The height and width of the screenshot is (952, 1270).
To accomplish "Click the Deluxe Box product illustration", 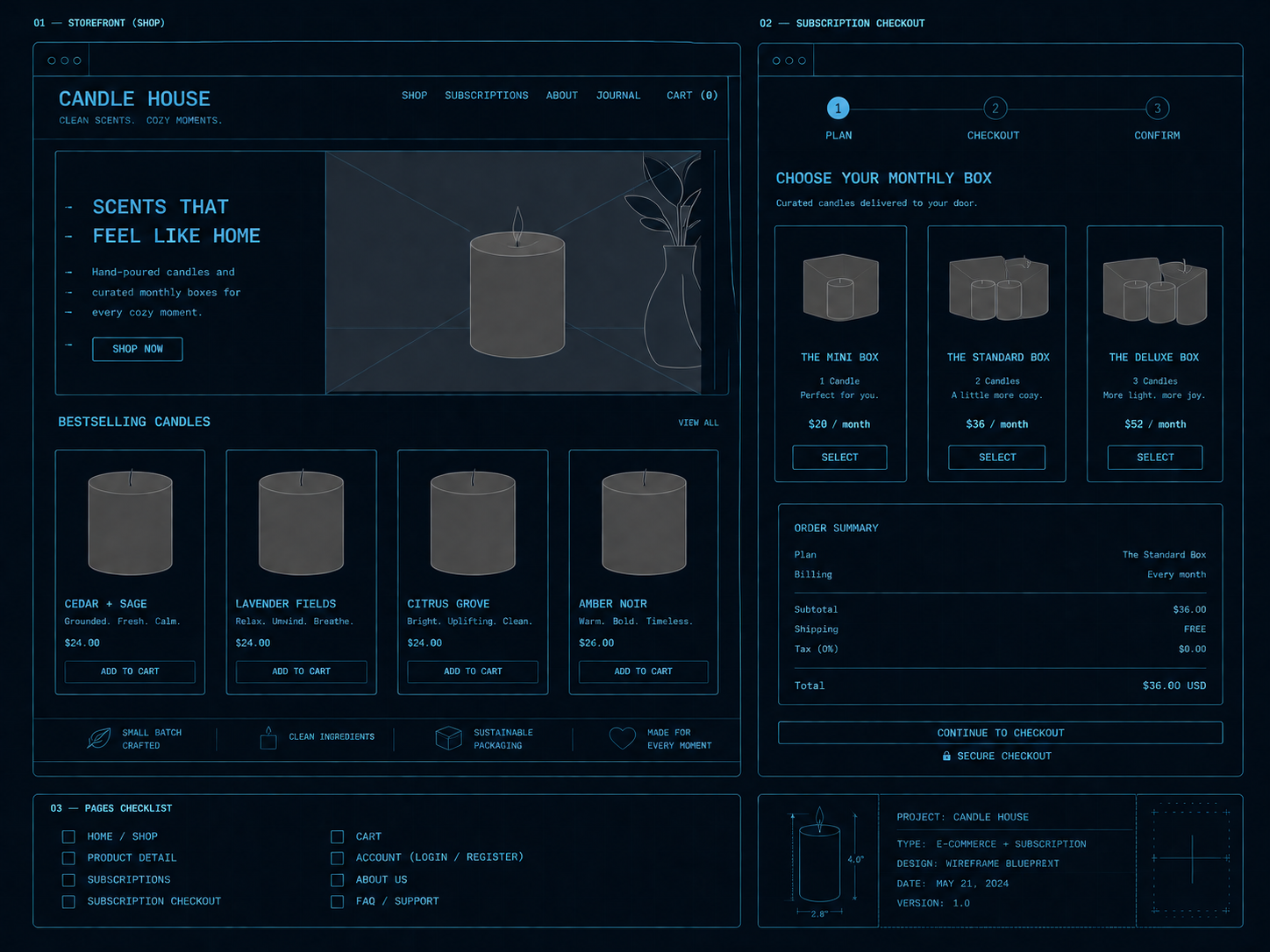I will pyautogui.click(x=1155, y=290).
